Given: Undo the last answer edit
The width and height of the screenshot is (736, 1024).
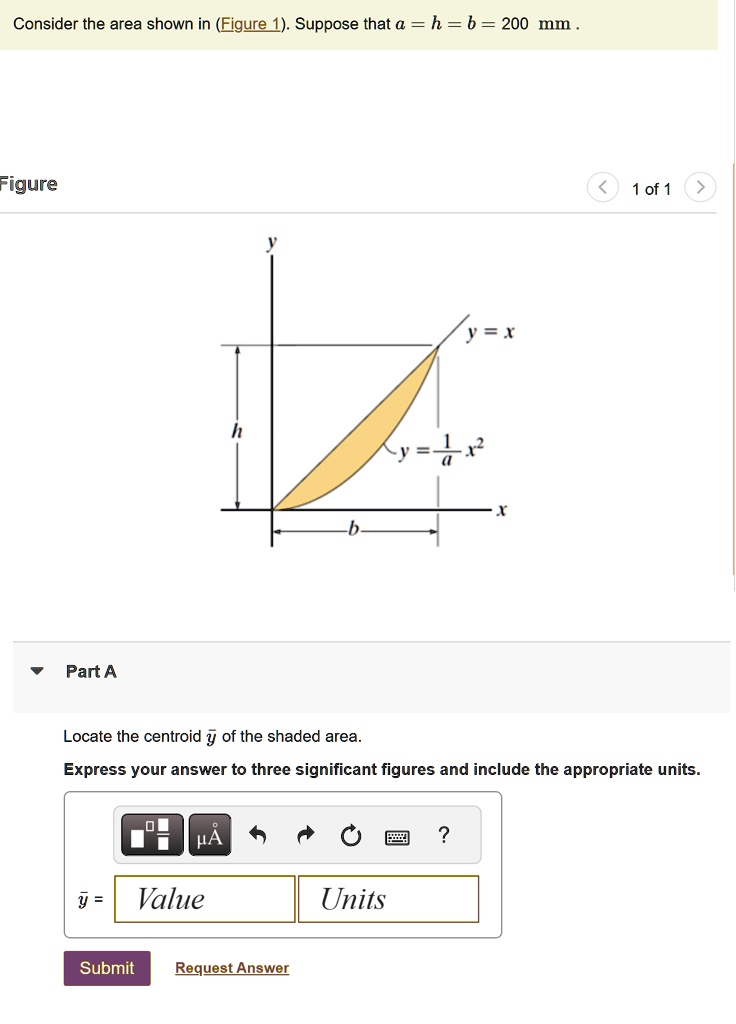Looking at the screenshot, I should [x=258, y=834].
